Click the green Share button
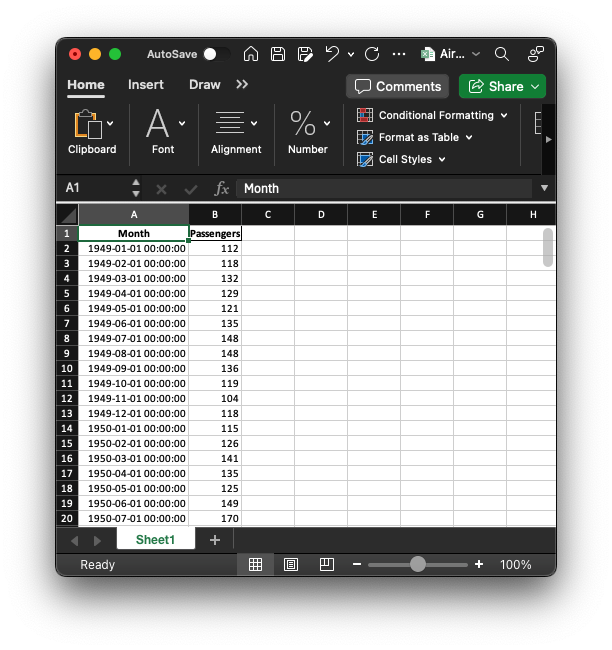Image resolution: width=612 pixels, height=650 pixels. 502,86
